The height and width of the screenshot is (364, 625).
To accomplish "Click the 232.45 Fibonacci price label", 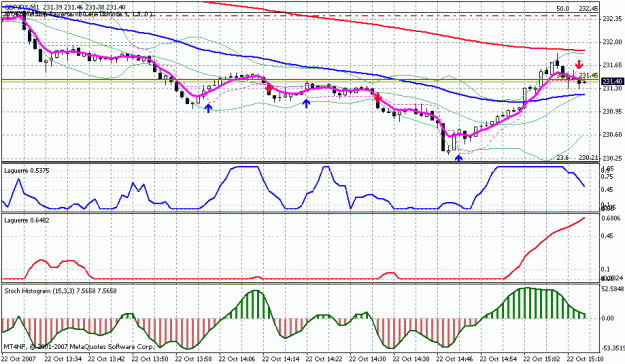I will point(589,8).
